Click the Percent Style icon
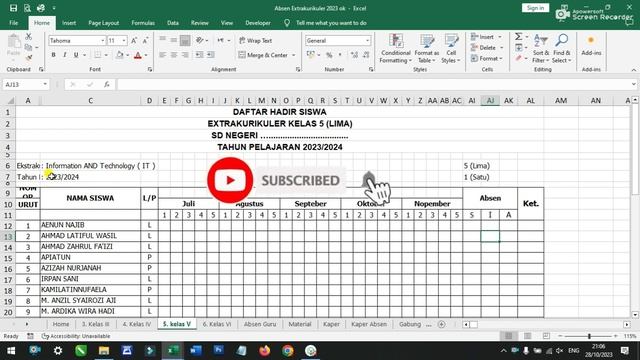Viewport: 640px width, 360px height. coord(329,55)
